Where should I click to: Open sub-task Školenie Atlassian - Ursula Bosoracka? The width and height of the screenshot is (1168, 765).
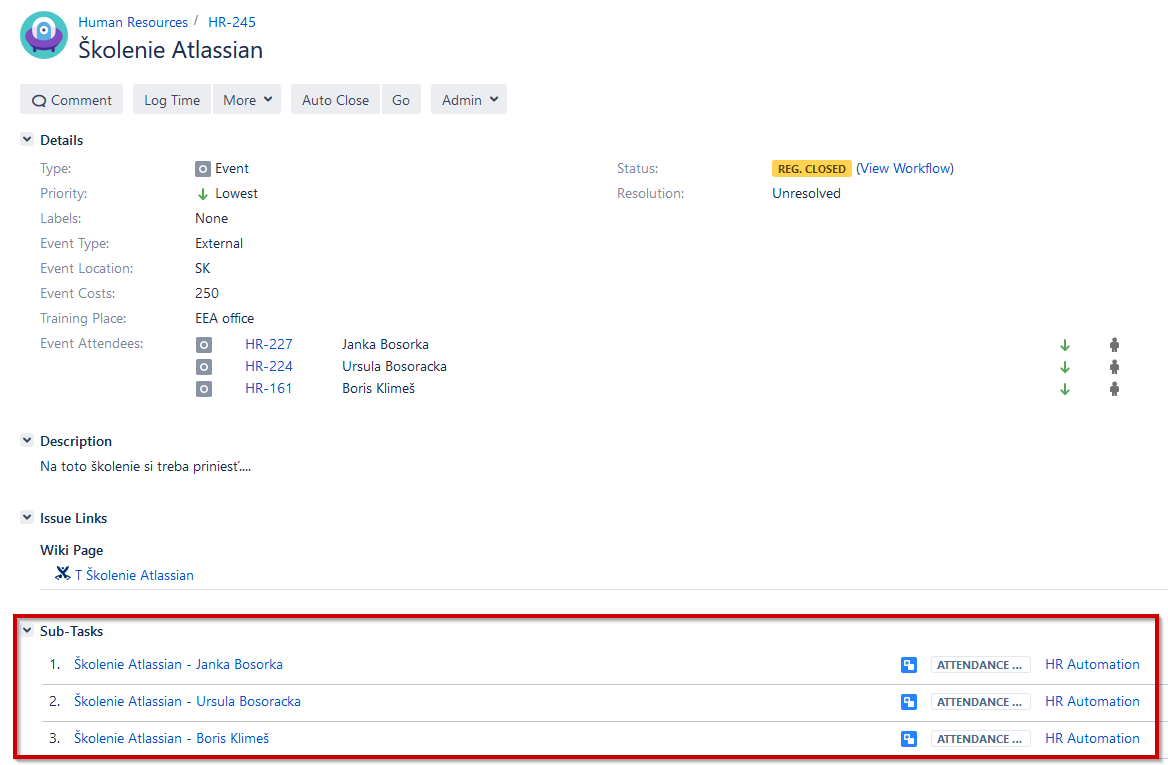coord(187,701)
